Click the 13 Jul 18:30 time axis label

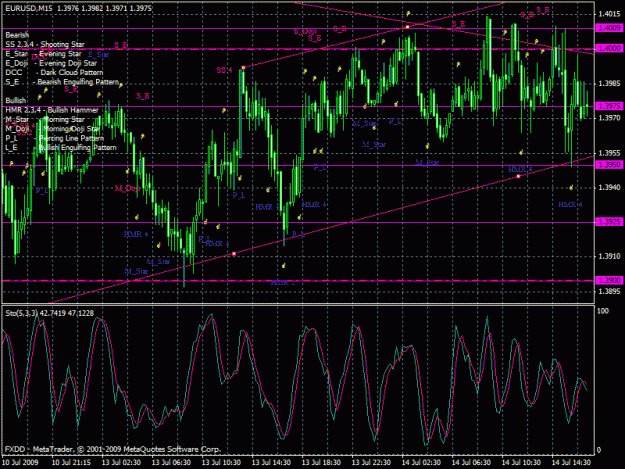[x=321, y=462]
